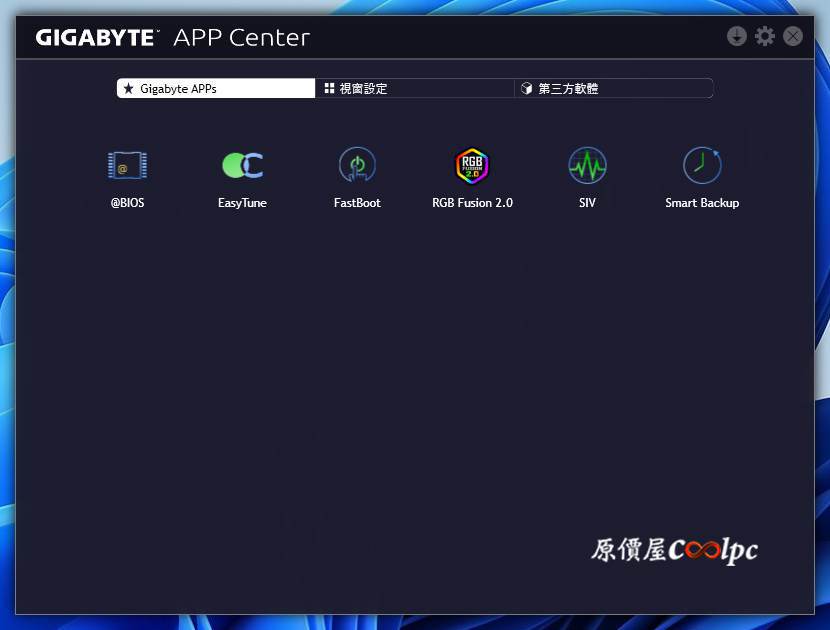Switch to the 視窗設定 tab
The height and width of the screenshot is (630, 830).
(x=414, y=88)
